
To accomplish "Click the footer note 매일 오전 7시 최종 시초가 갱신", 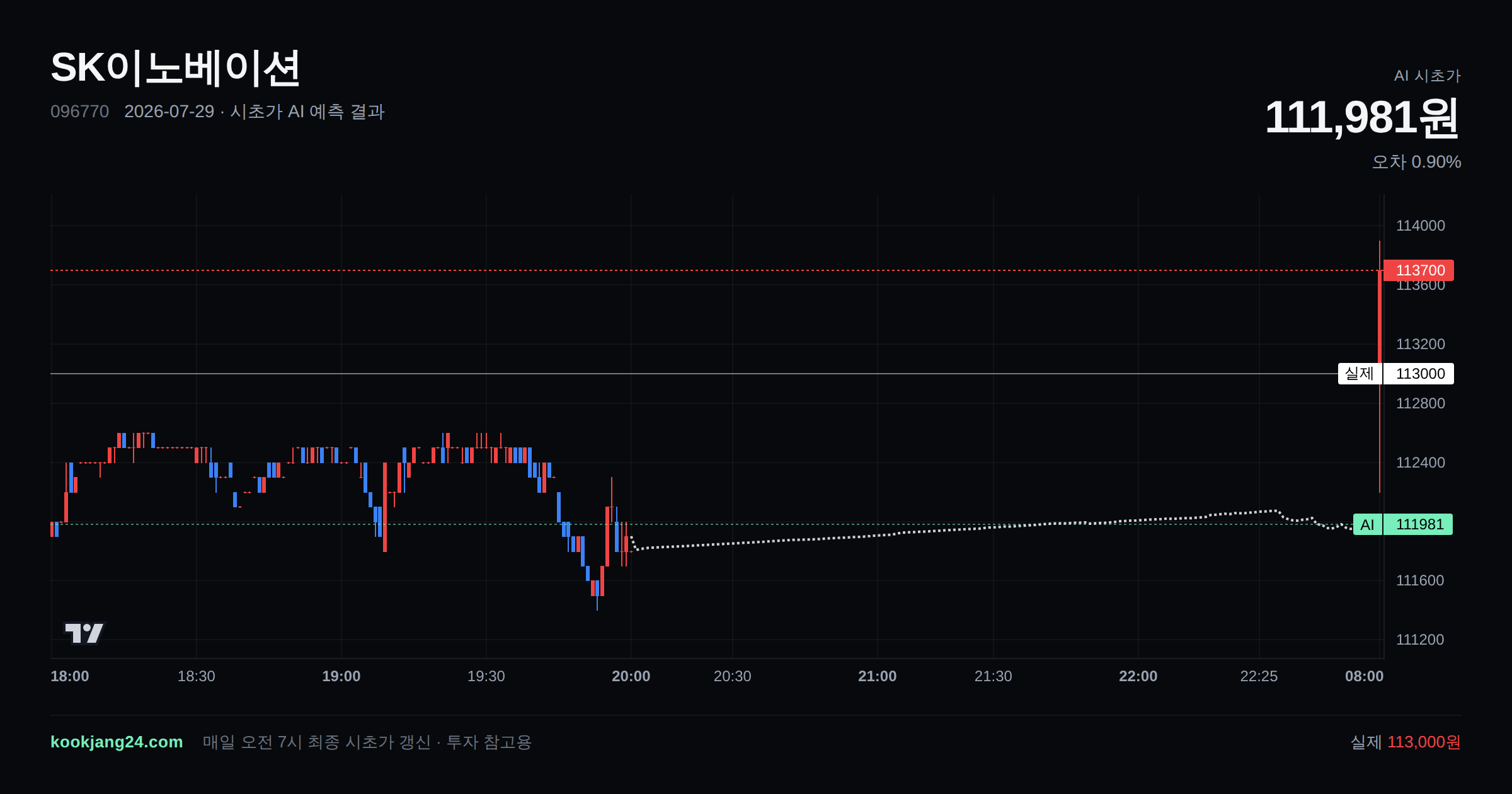I will tap(317, 742).
